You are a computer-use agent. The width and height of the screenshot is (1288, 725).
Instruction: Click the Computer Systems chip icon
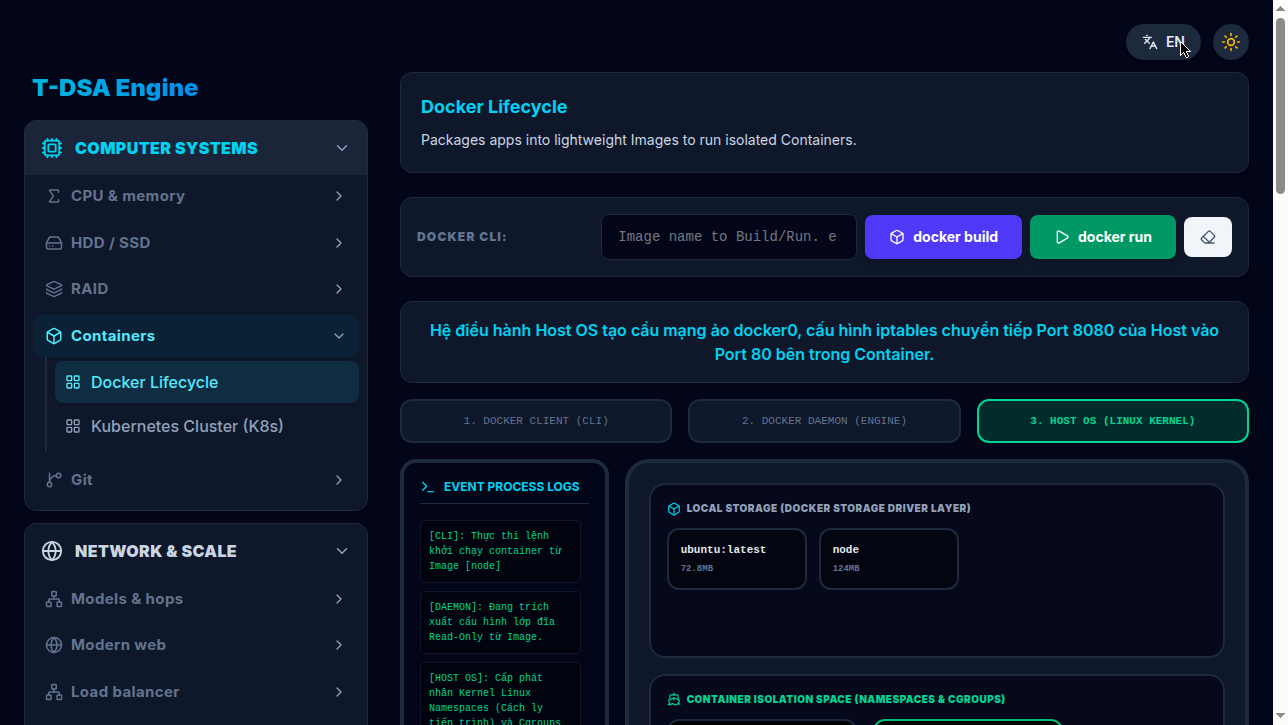click(x=51, y=148)
